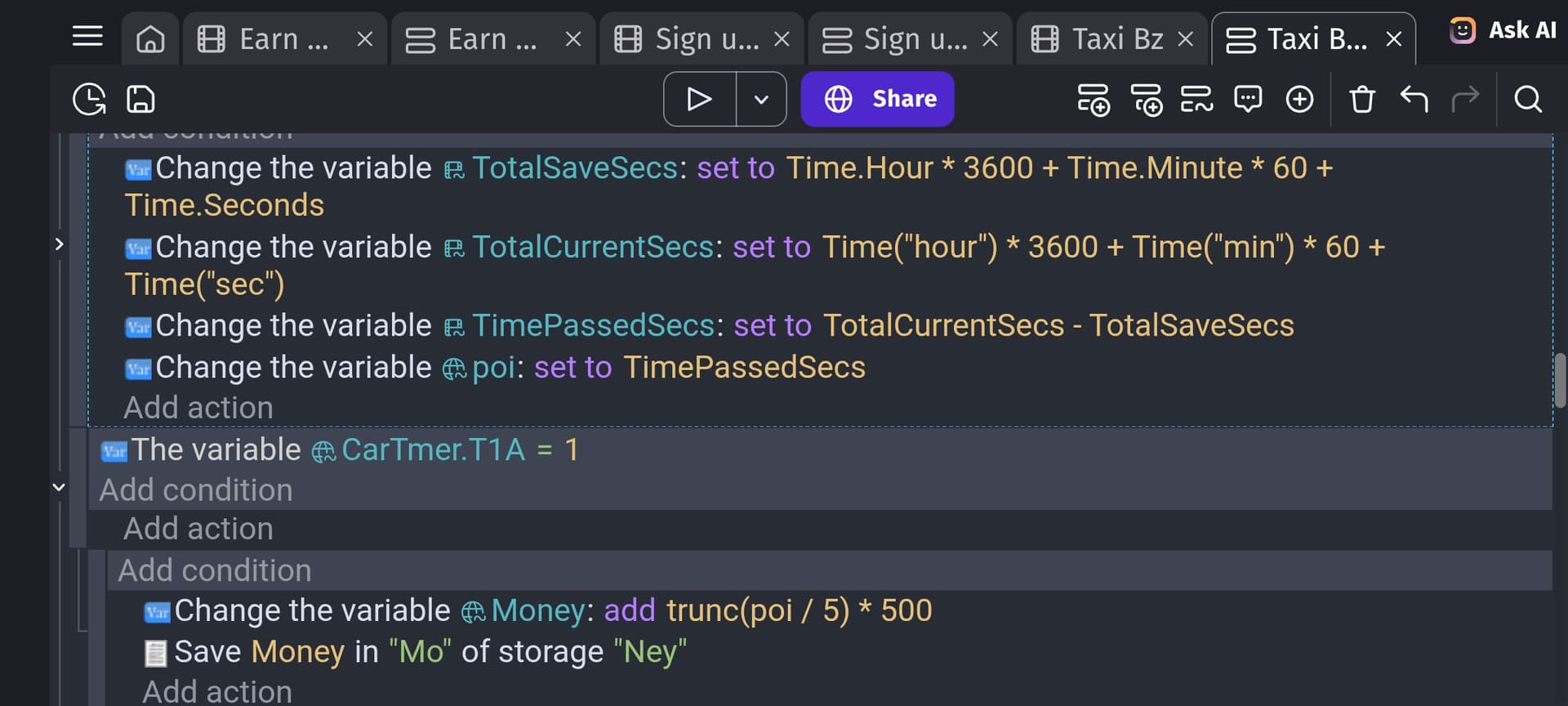
Task: Click the add sub-event icon
Action: (x=1146, y=100)
